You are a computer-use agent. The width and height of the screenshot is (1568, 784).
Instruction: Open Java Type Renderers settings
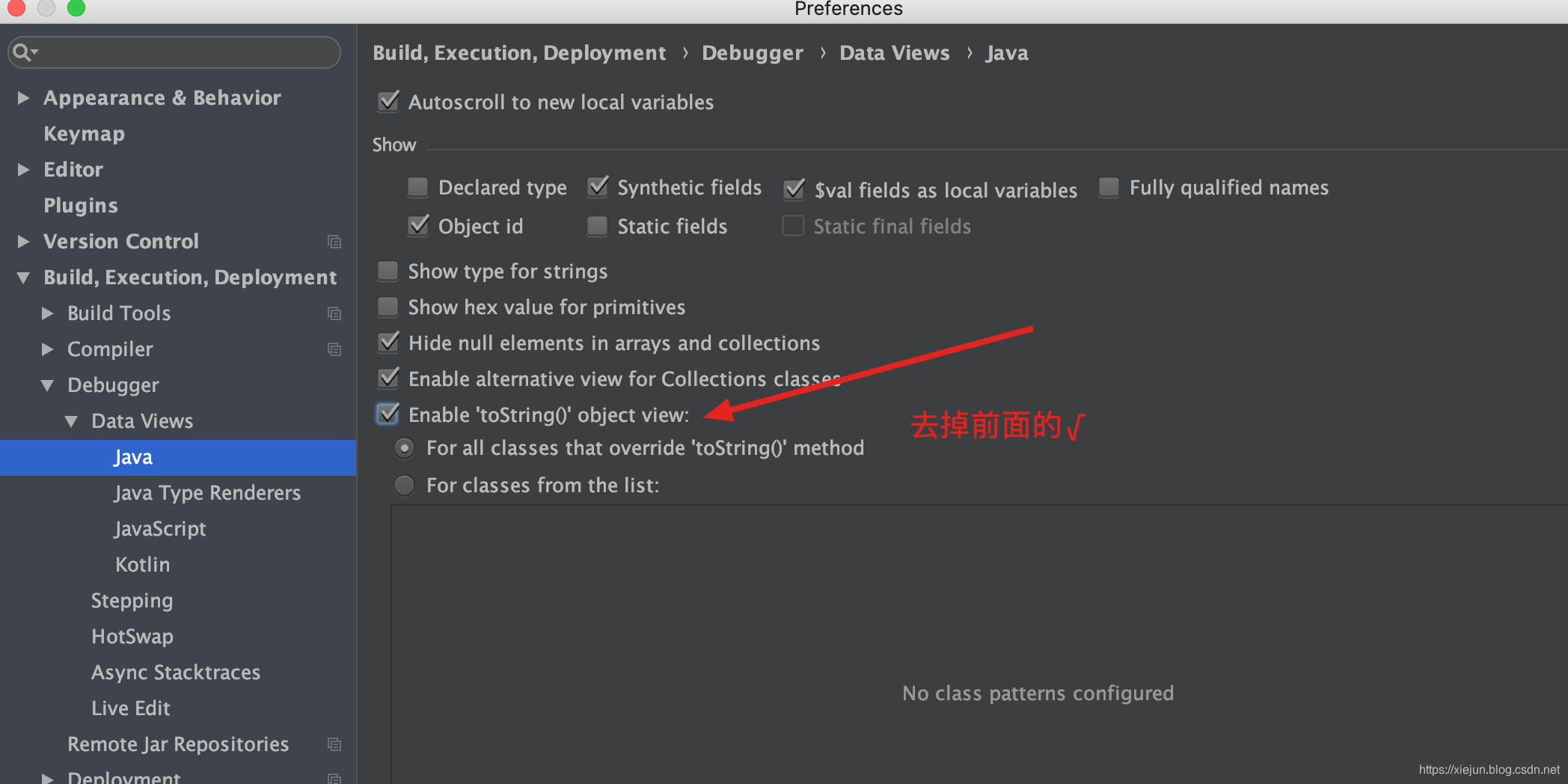coord(207,493)
